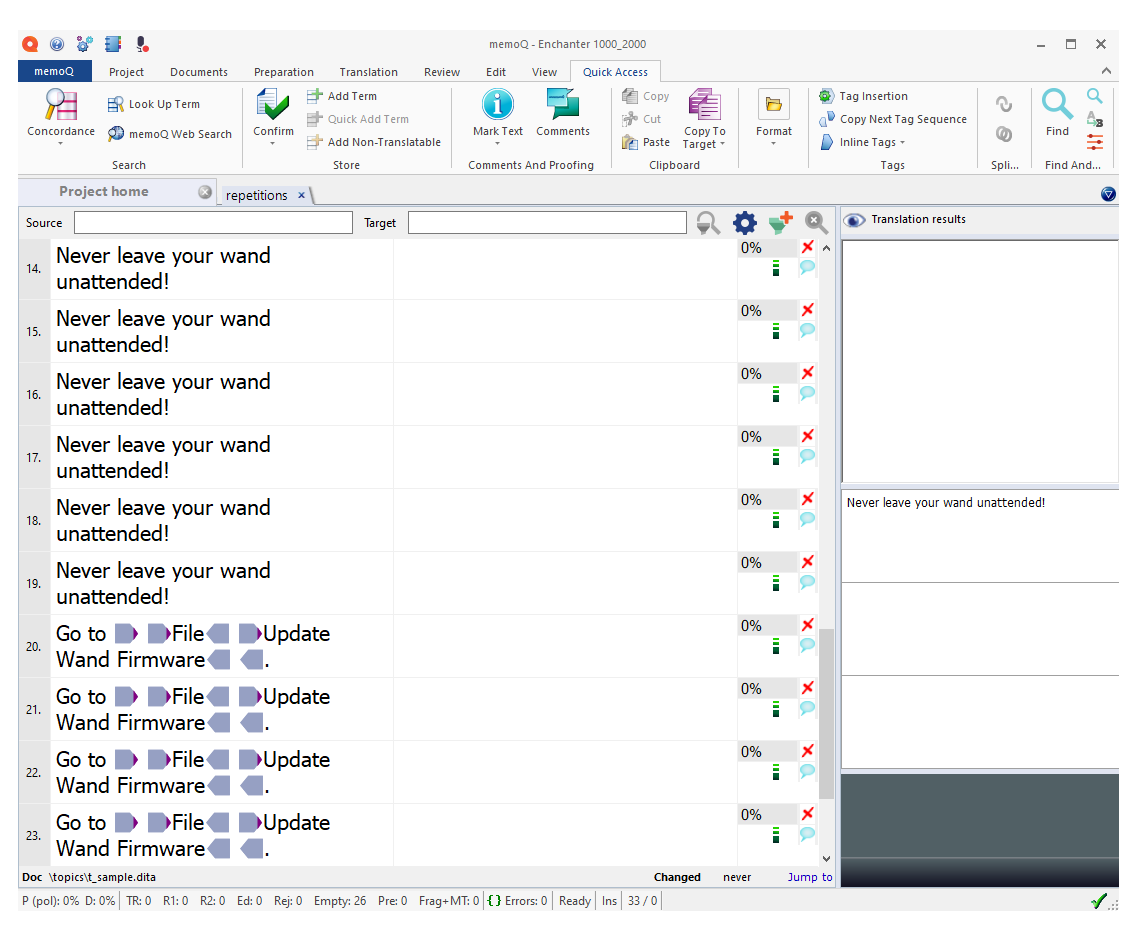Open the Format dropdown menu
The image size is (1135, 941).
(773, 144)
